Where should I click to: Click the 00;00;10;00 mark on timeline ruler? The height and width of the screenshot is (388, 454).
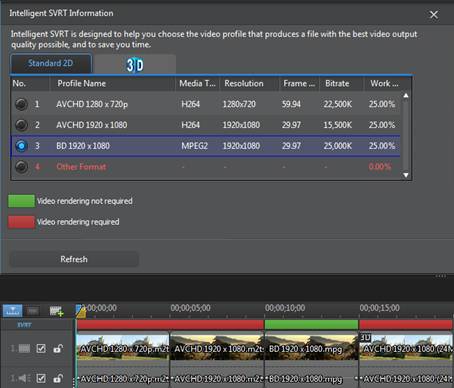tap(285, 308)
